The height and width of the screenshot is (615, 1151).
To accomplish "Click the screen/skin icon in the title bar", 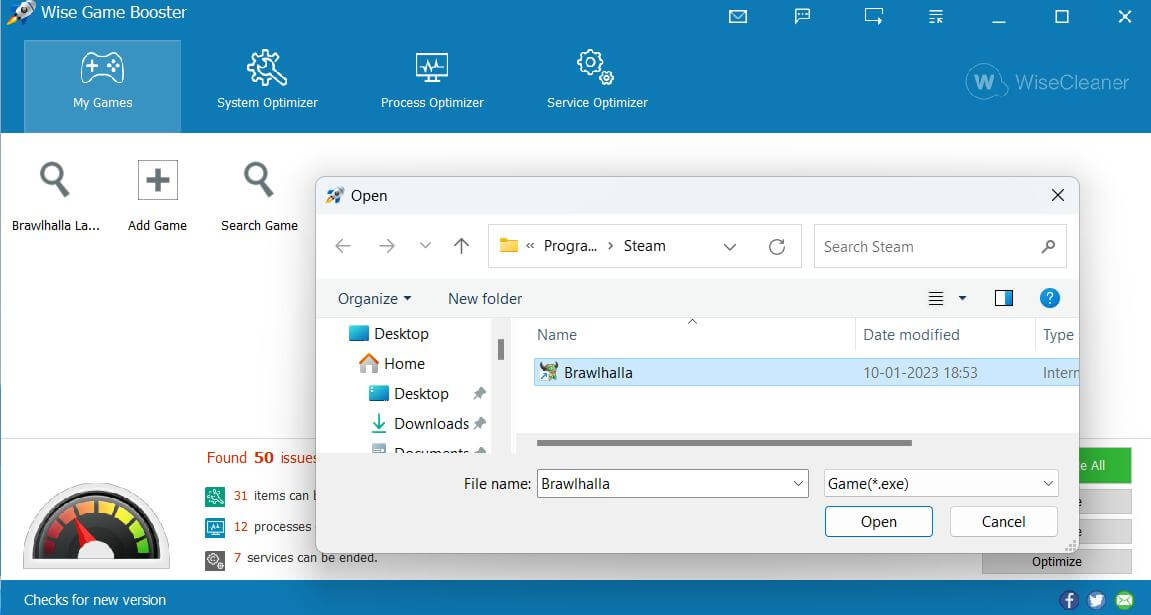I will coord(874,16).
